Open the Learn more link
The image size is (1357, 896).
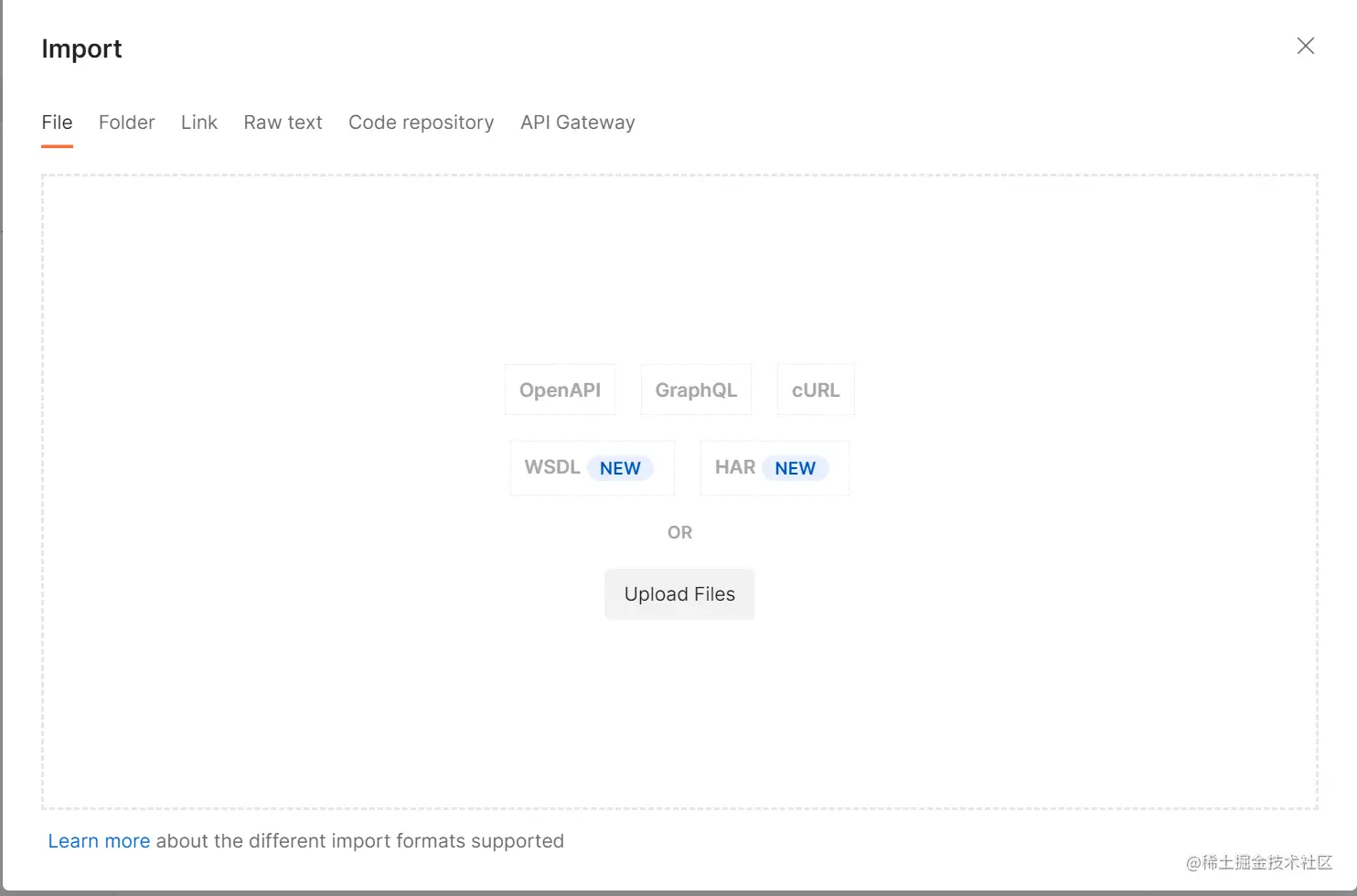(x=99, y=841)
